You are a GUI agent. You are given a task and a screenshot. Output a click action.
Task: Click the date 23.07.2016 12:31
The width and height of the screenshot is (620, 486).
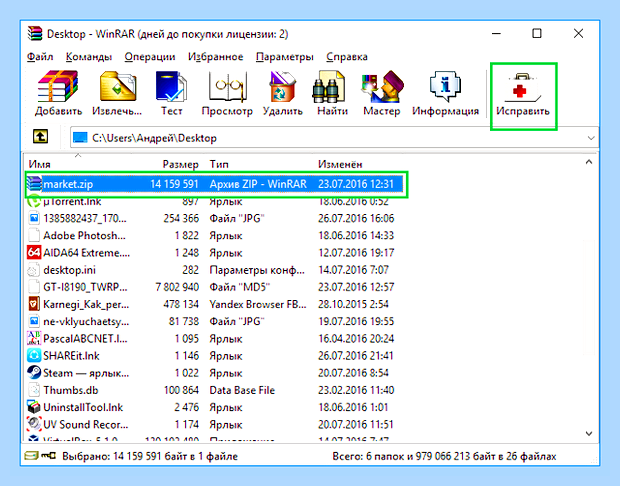(356, 184)
